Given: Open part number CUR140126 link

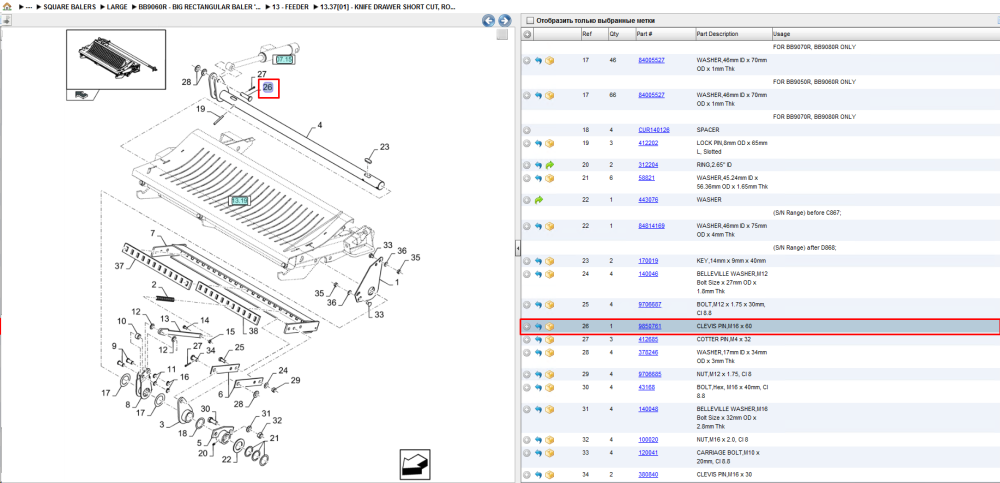Looking at the screenshot, I should point(654,130).
